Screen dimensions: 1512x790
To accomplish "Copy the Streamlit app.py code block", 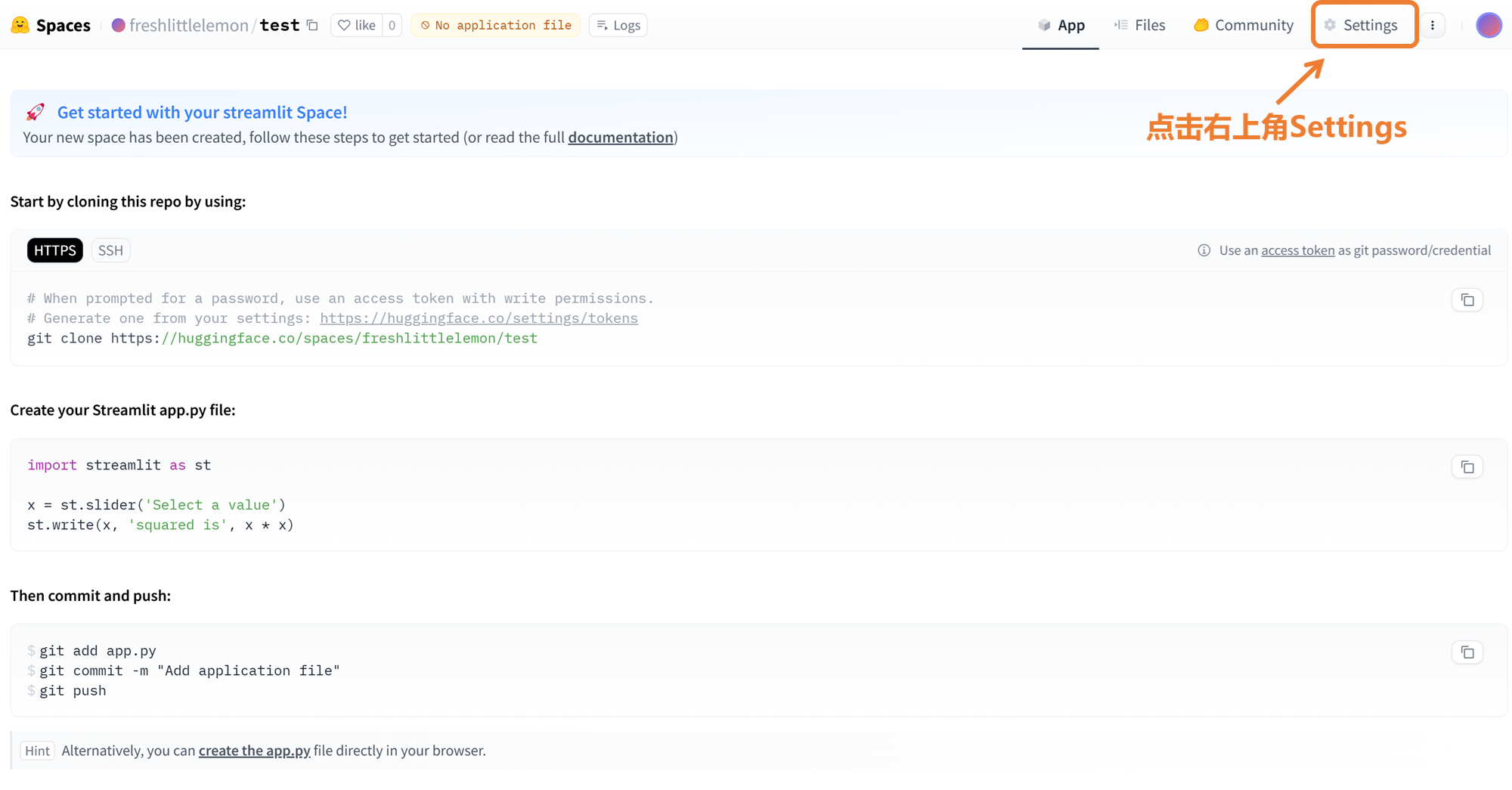I will pyautogui.click(x=1467, y=466).
